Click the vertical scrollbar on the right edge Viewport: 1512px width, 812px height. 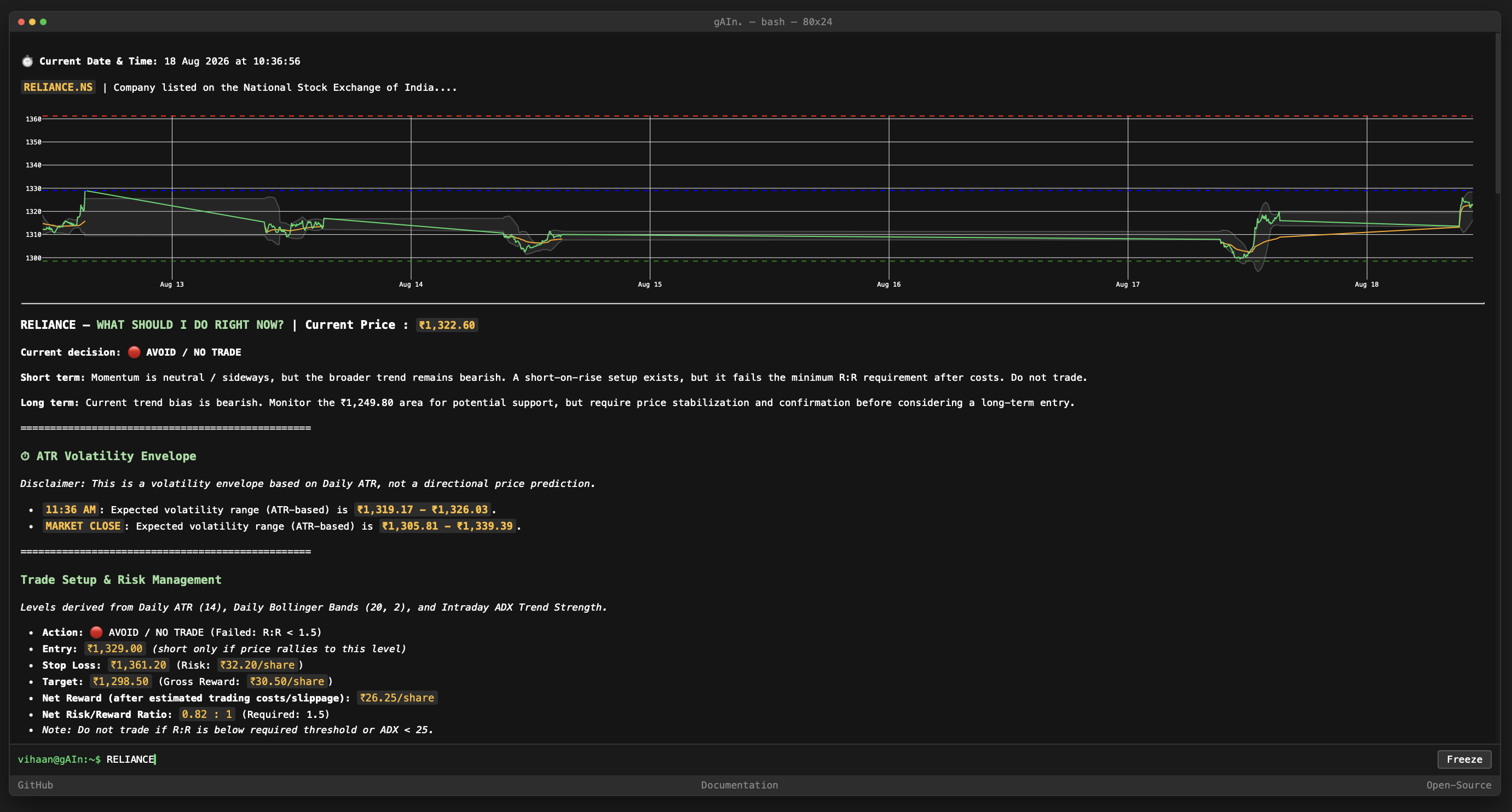click(x=1497, y=114)
